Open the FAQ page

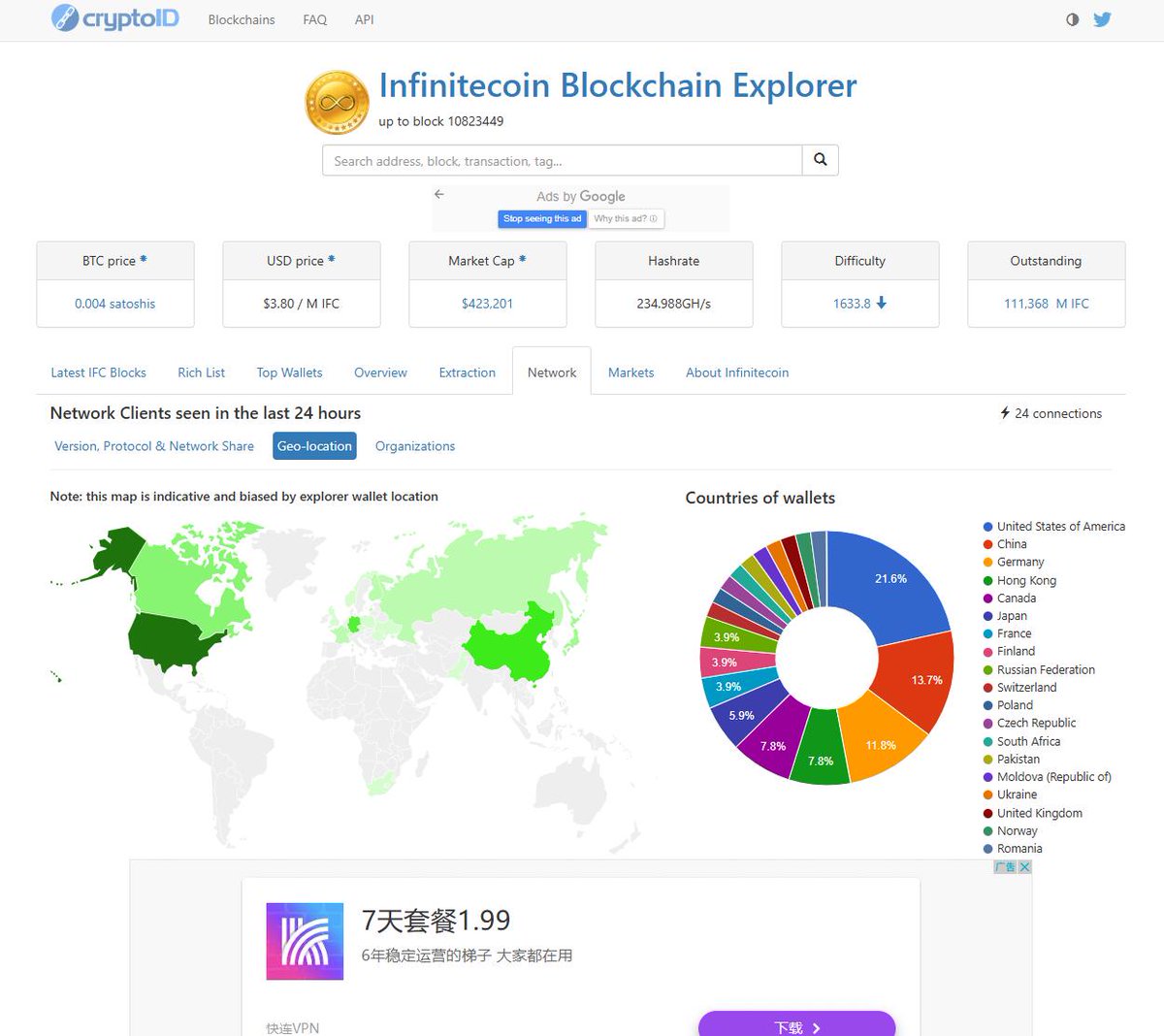pyautogui.click(x=315, y=19)
